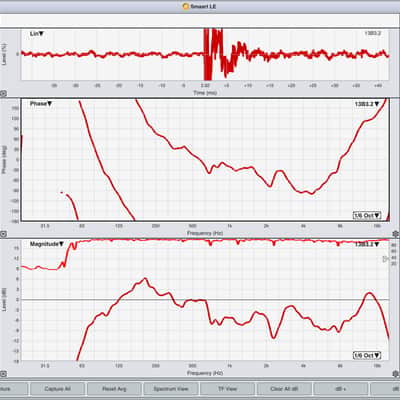Click the Reset Avg button
This screenshot has width=400, height=400.
coord(114,389)
